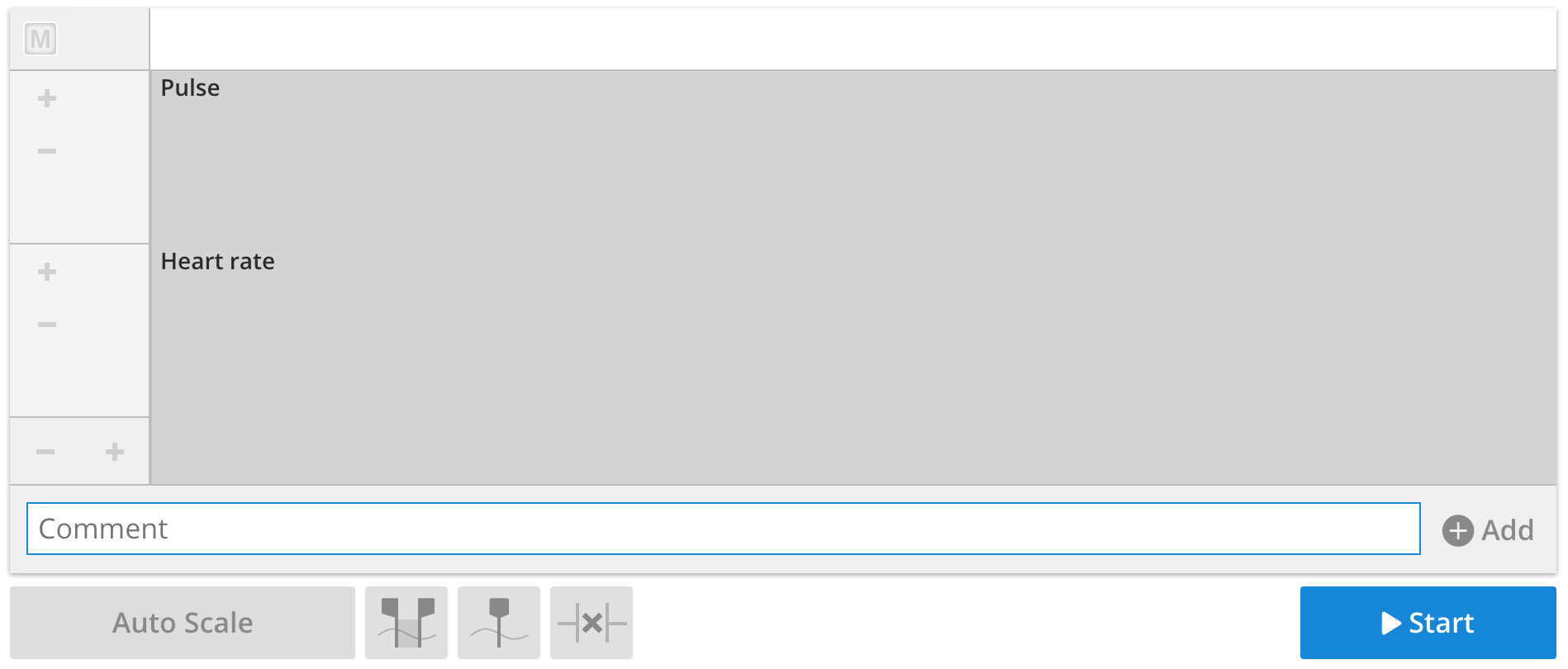Select the Heart rate channel label
1568x669 pixels.
[x=217, y=261]
